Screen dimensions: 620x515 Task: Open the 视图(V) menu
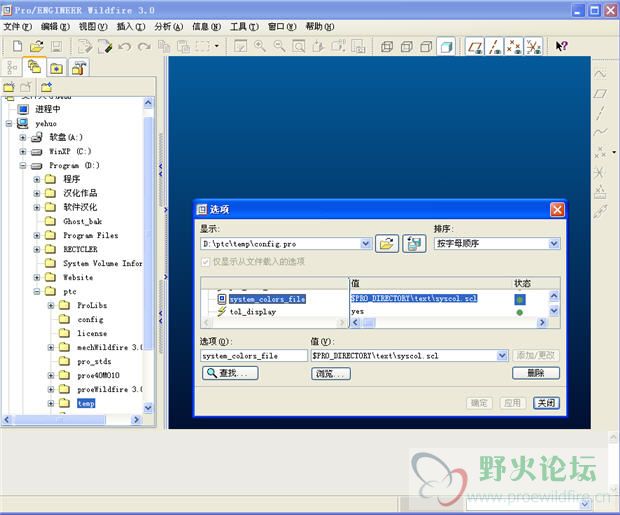[93, 27]
